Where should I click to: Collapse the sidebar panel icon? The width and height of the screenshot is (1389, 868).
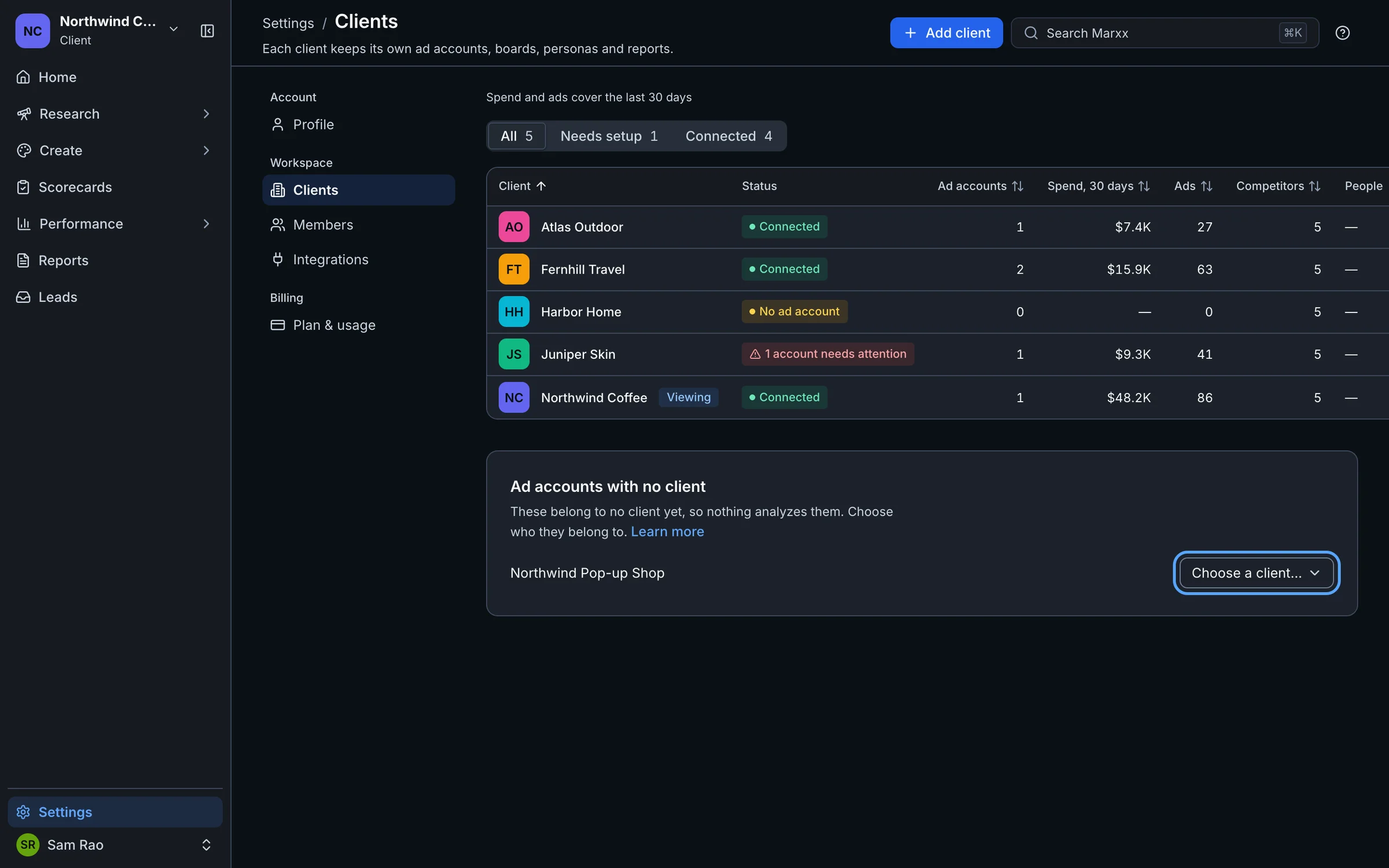pos(207,31)
